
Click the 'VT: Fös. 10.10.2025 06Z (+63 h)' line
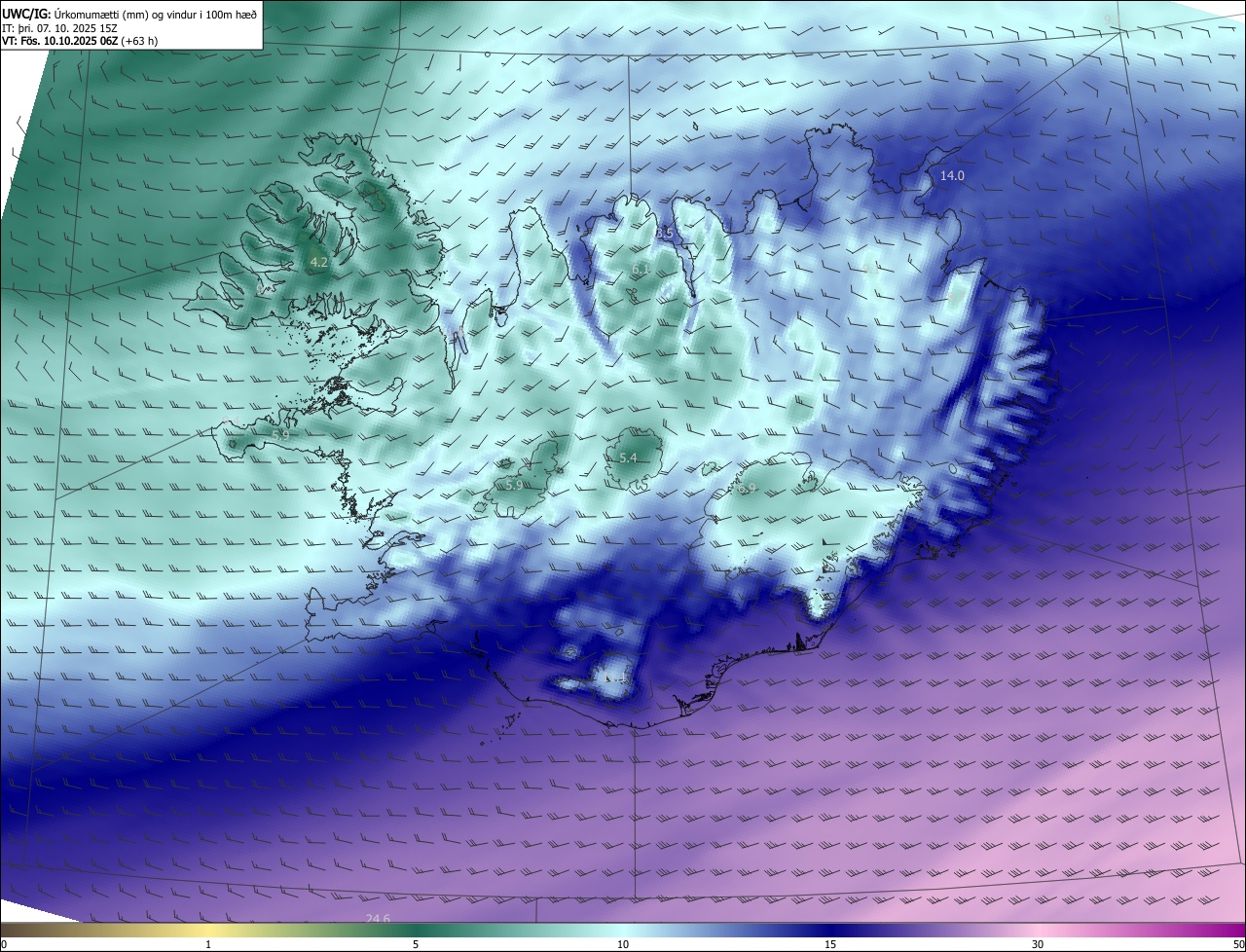tap(80, 41)
